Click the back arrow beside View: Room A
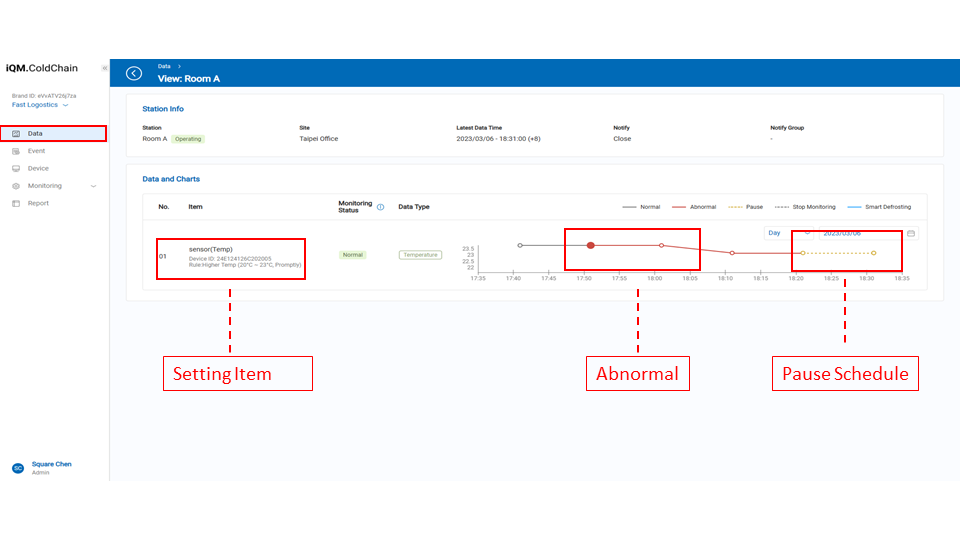960x540 pixels. tap(134, 73)
